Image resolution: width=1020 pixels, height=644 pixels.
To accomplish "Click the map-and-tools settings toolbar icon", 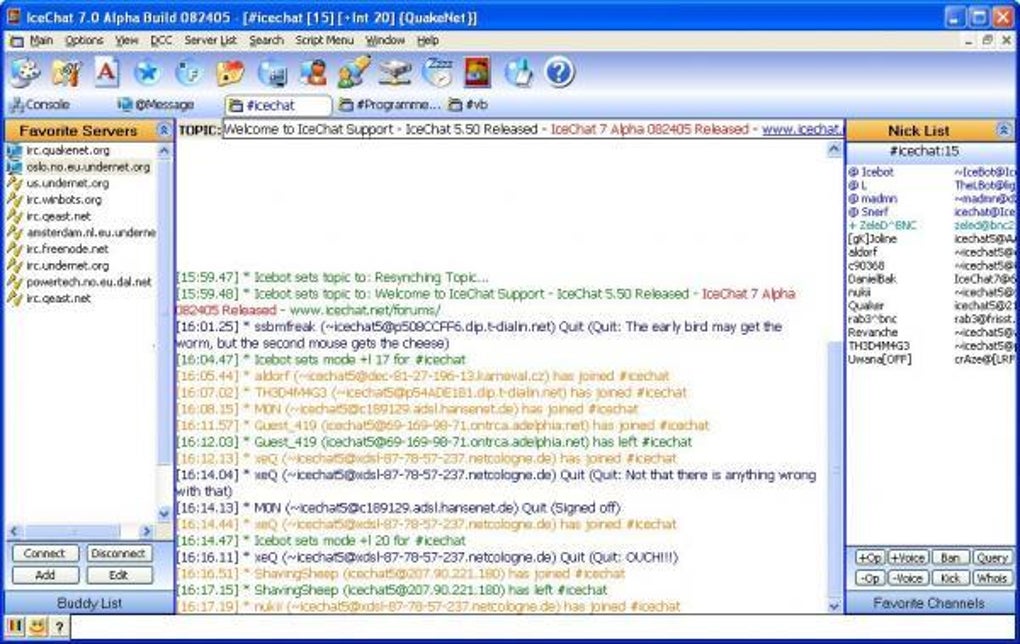I will (66, 72).
